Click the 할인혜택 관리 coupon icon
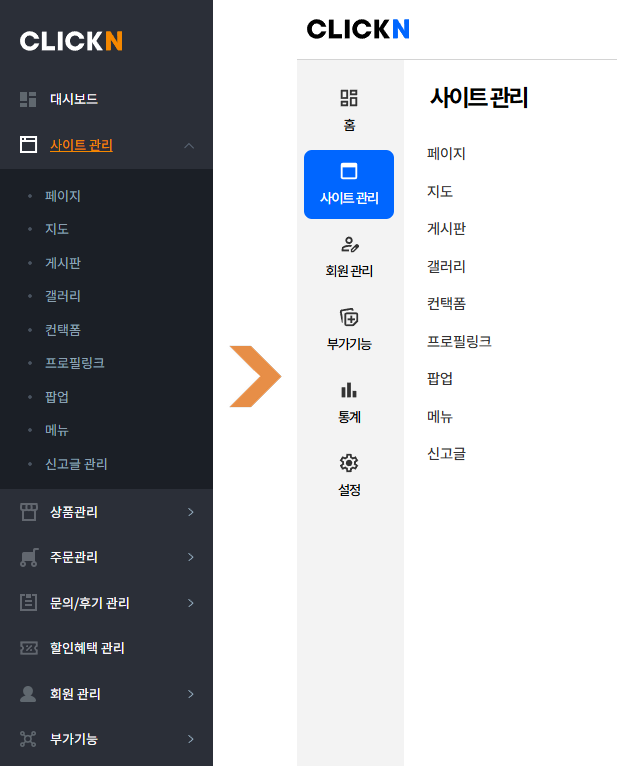This screenshot has height=766, width=618. [28, 648]
